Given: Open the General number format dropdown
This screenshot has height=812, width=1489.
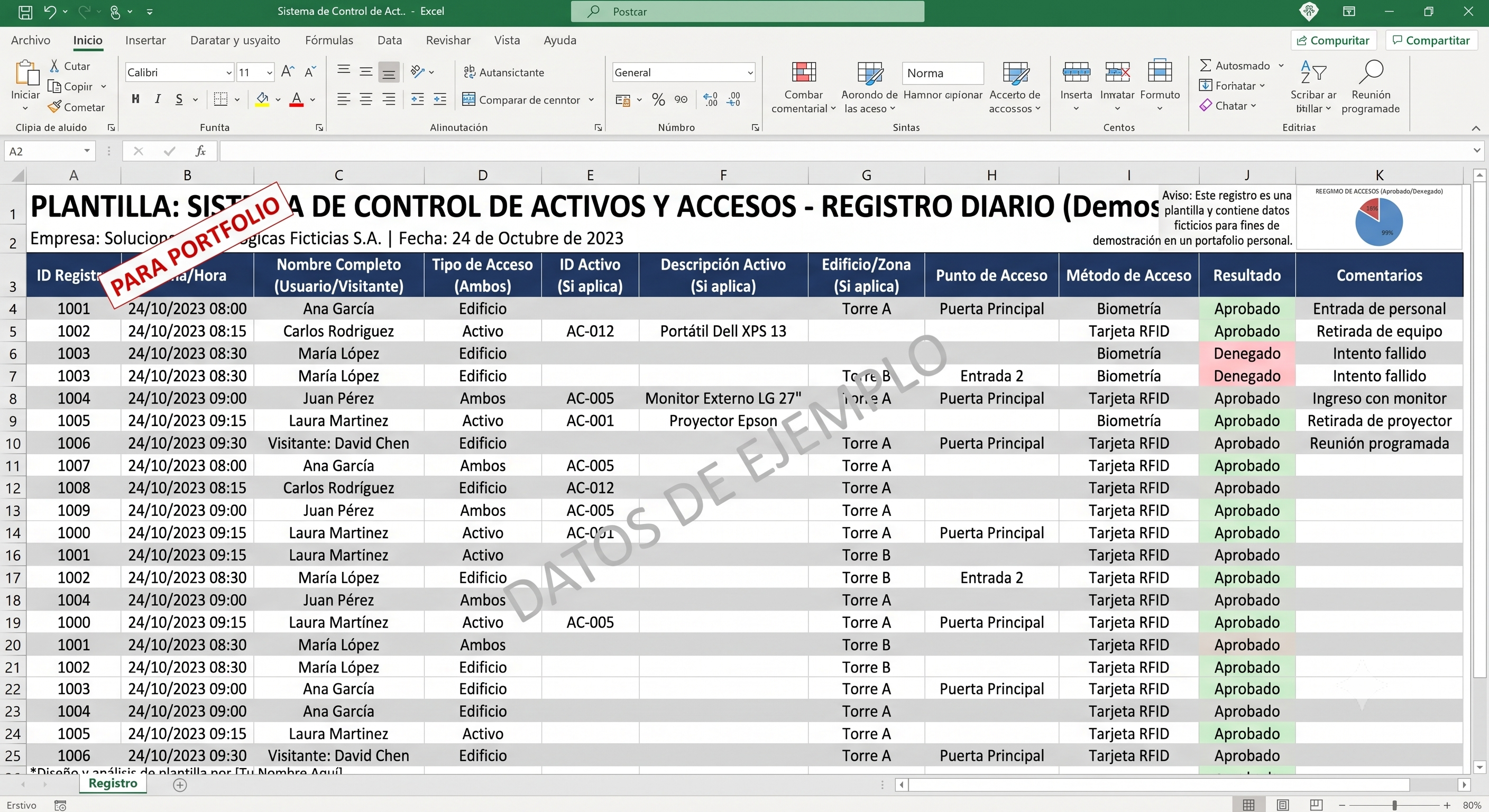Looking at the screenshot, I should click(x=750, y=73).
